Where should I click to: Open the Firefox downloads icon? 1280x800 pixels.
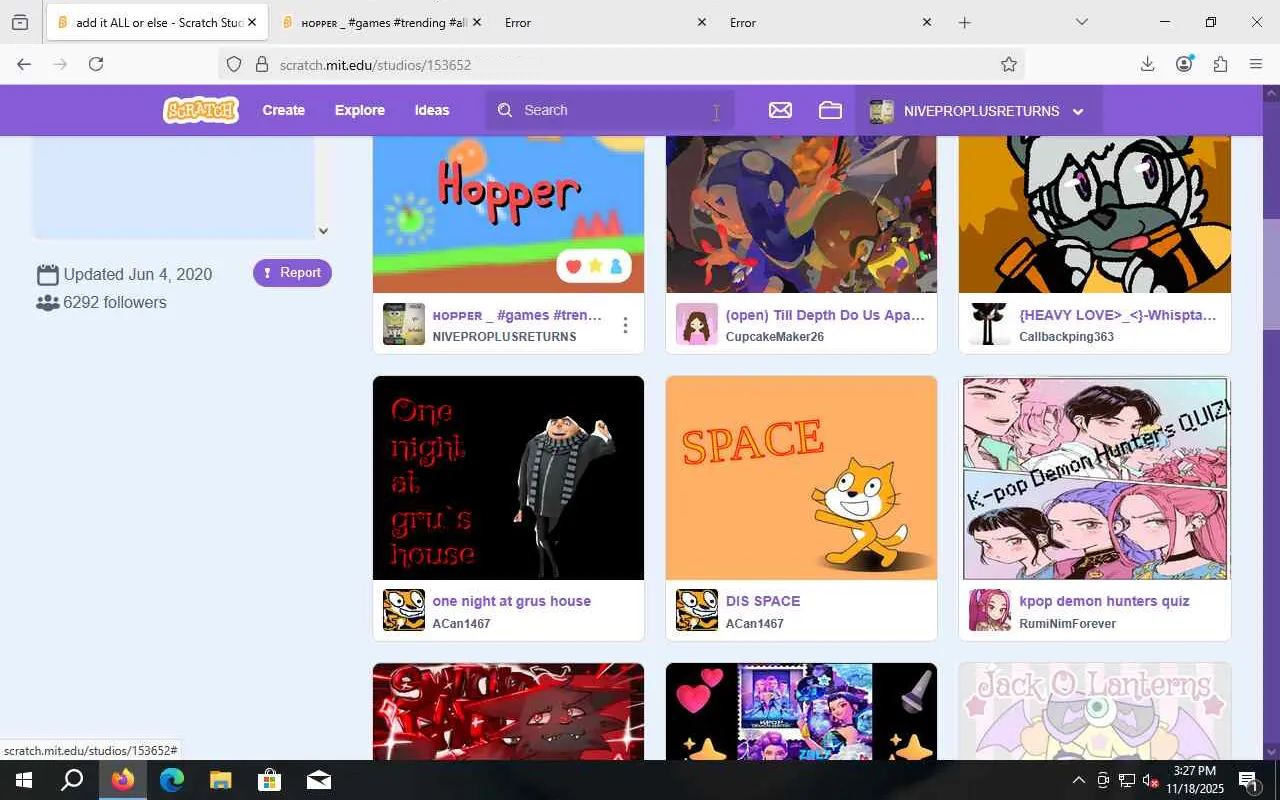tap(1147, 64)
